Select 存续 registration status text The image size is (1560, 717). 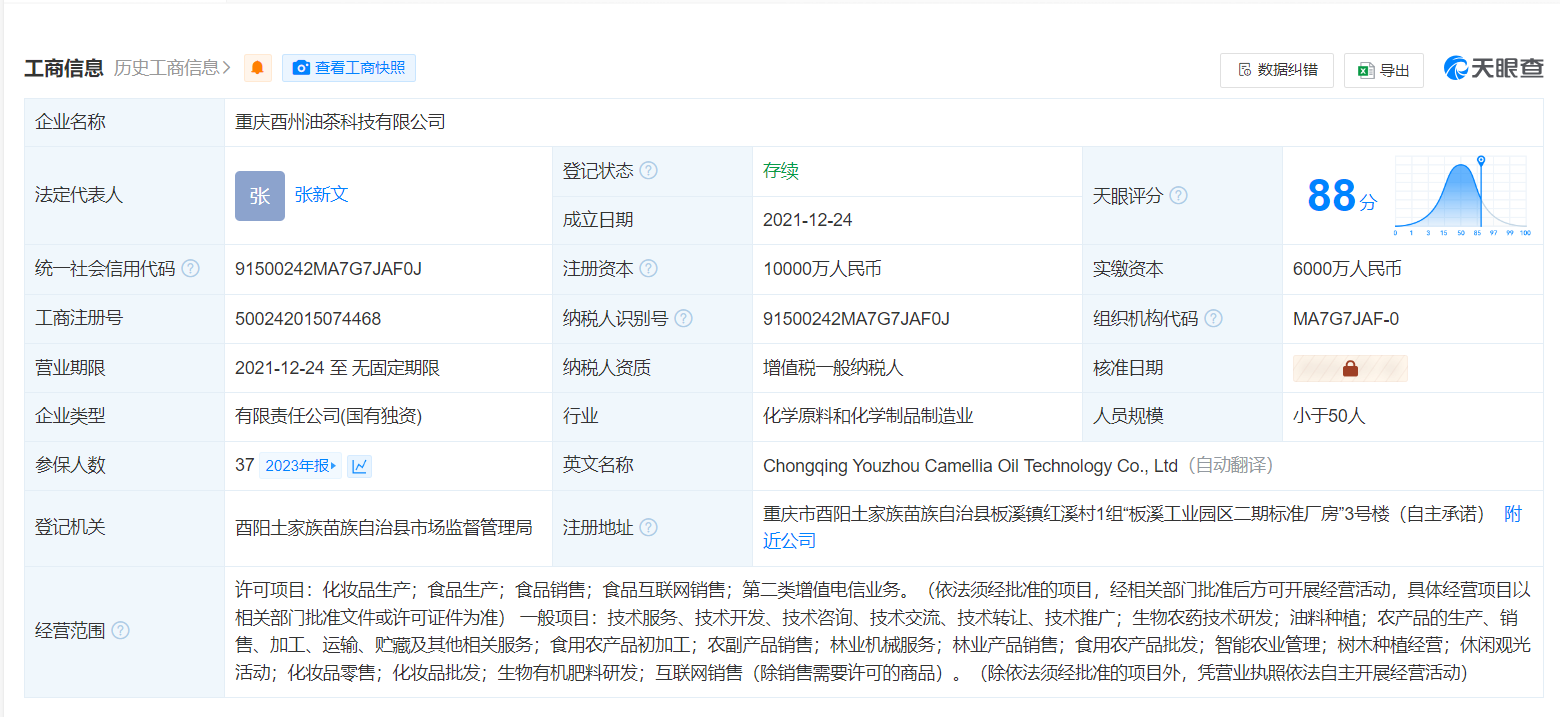pyautogui.click(x=781, y=171)
